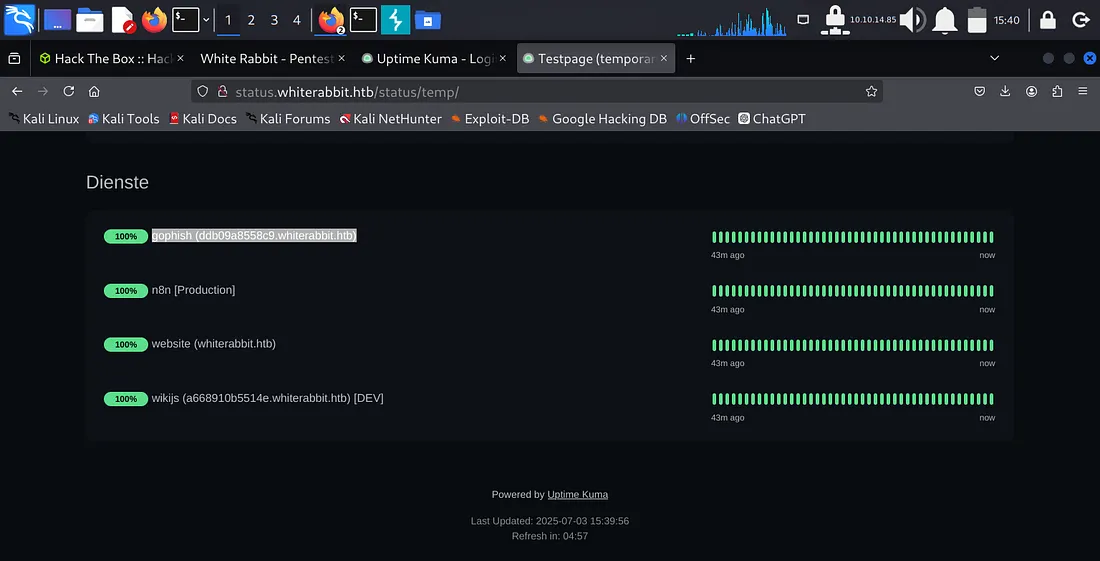Go to the Firefox home page
Image resolution: width=1100 pixels, height=561 pixels.
tap(94, 91)
